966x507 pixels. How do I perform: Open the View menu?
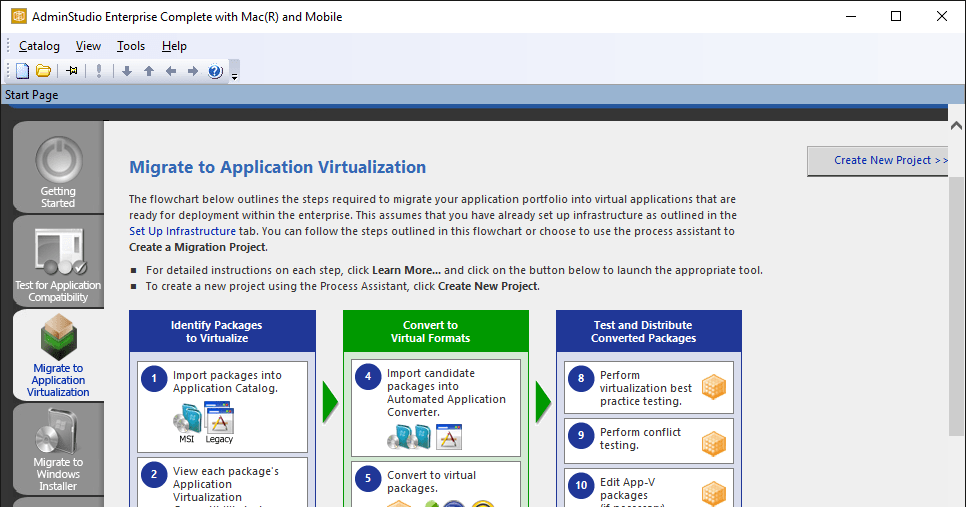(x=88, y=46)
